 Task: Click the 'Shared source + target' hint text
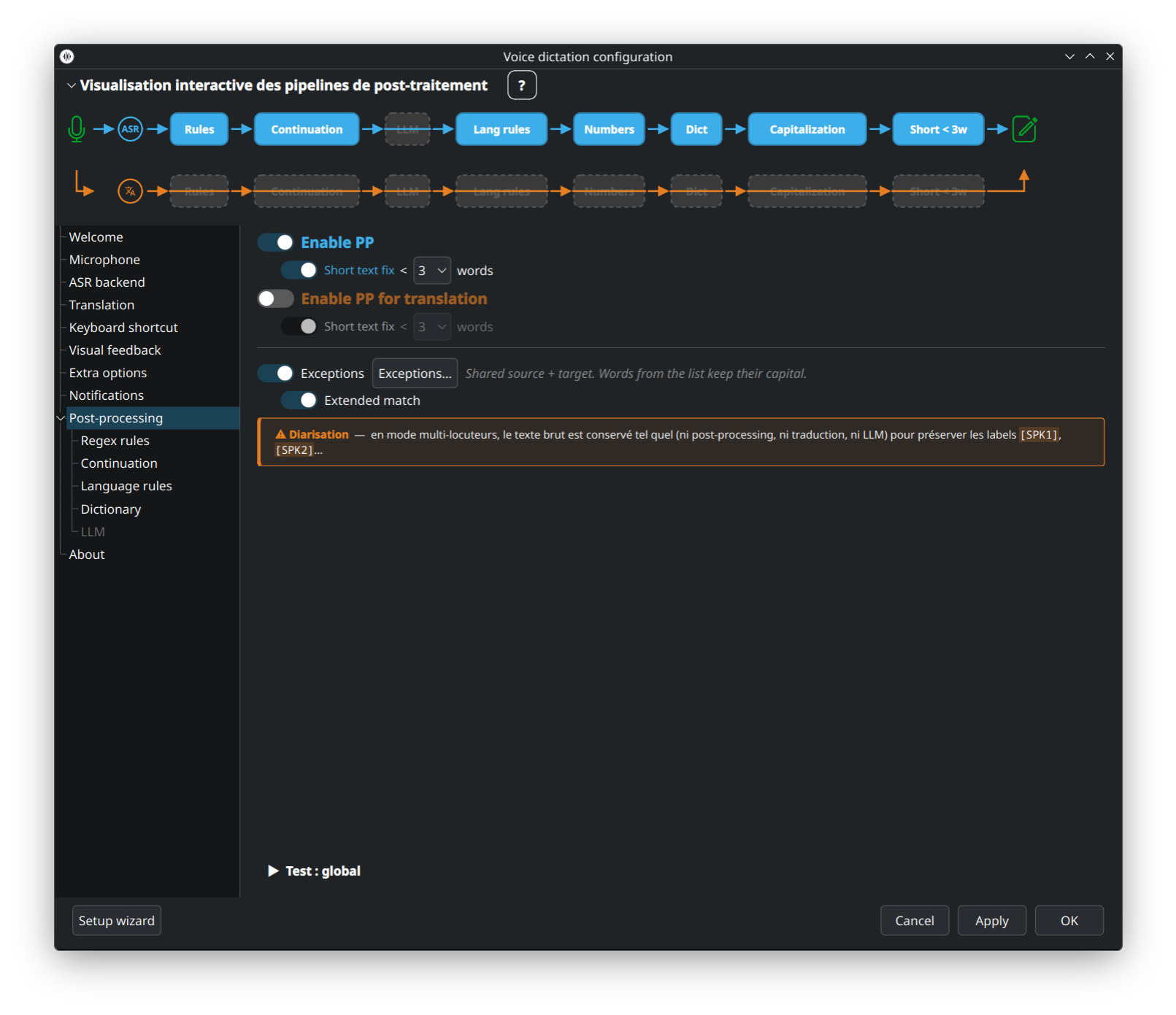636,373
